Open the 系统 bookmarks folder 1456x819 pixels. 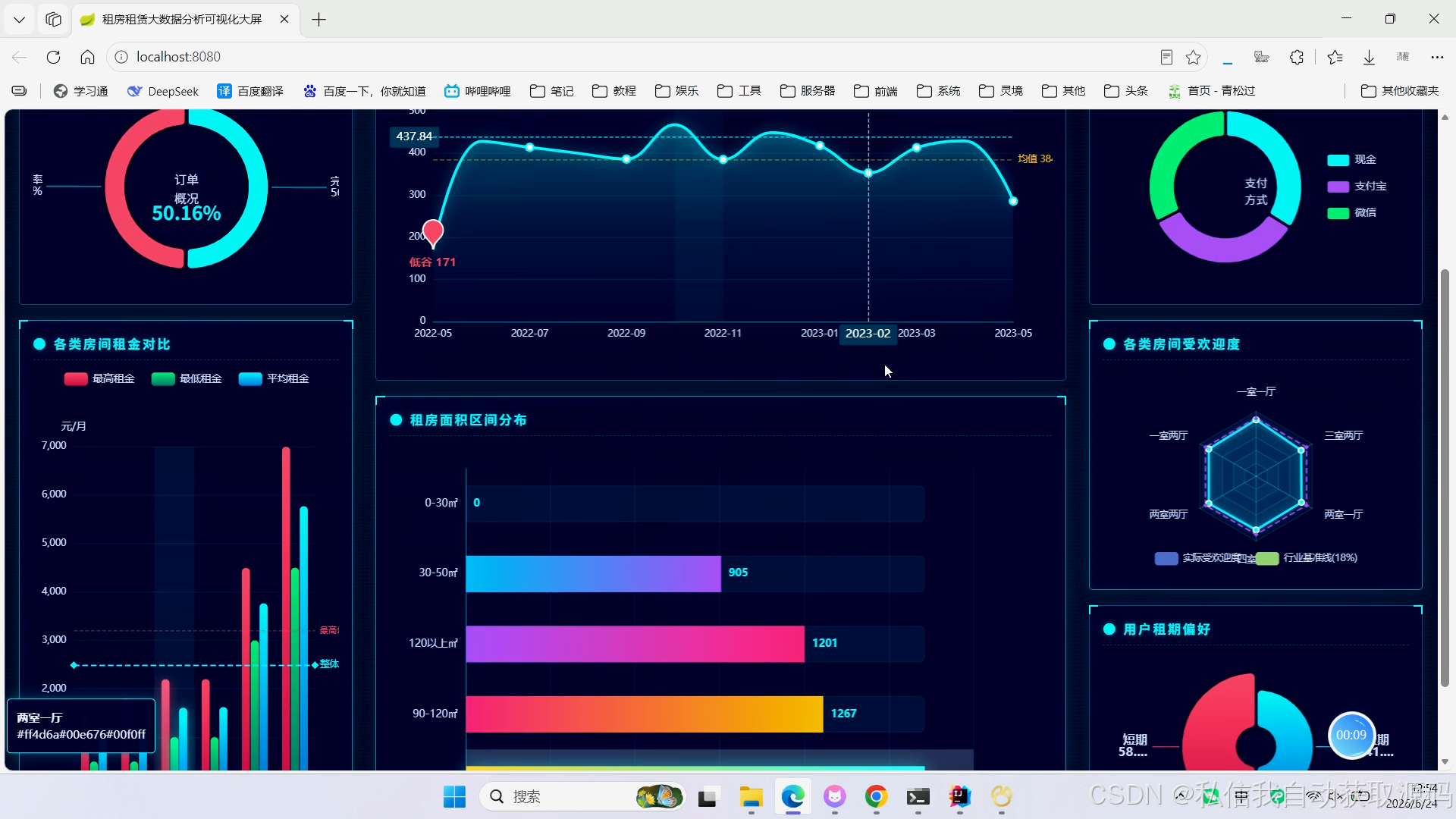939,91
